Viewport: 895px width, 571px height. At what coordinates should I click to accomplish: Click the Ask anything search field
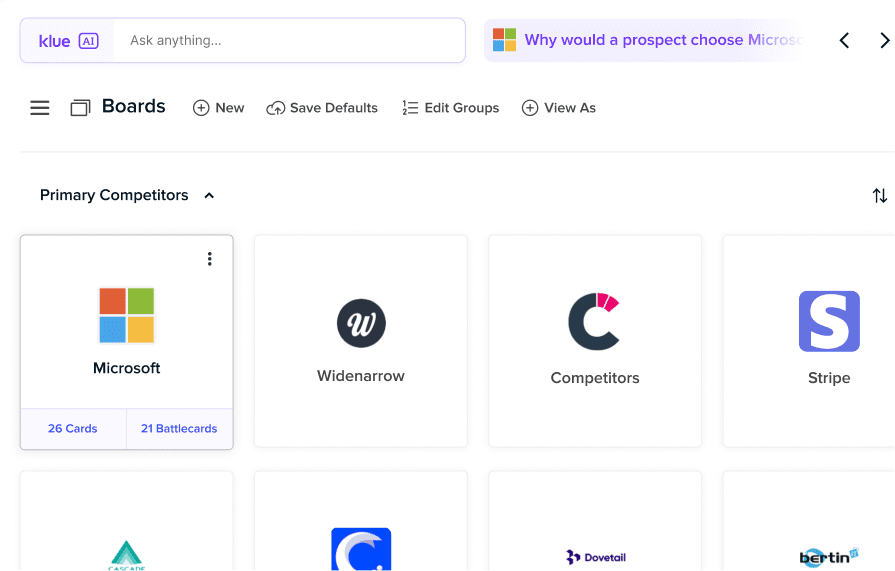pos(290,41)
